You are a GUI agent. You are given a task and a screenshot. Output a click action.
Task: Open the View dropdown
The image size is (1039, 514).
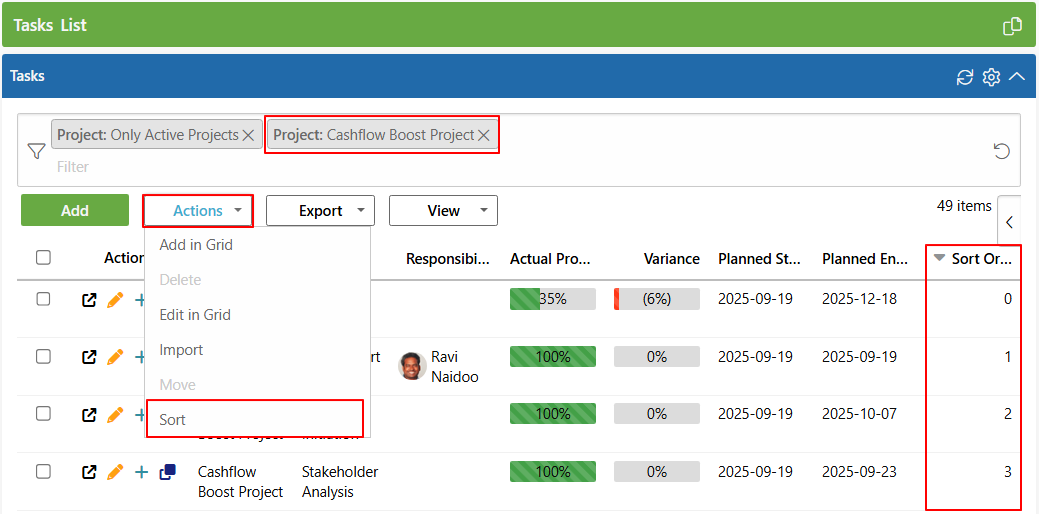tap(443, 211)
